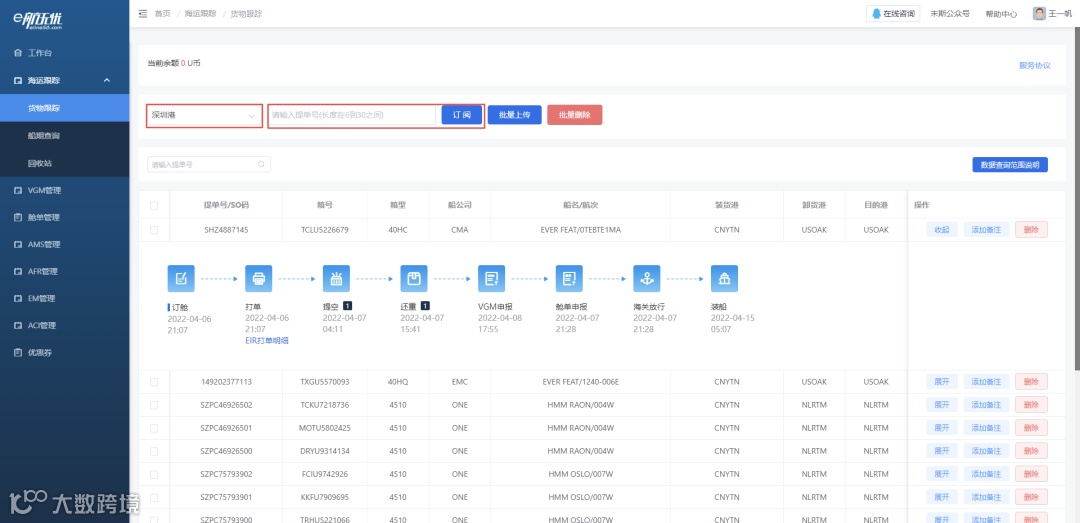Image resolution: width=1080 pixels, height=523 pixels.
Task: Go to 首页 in the breadcrumb
Action: [163, 14]
